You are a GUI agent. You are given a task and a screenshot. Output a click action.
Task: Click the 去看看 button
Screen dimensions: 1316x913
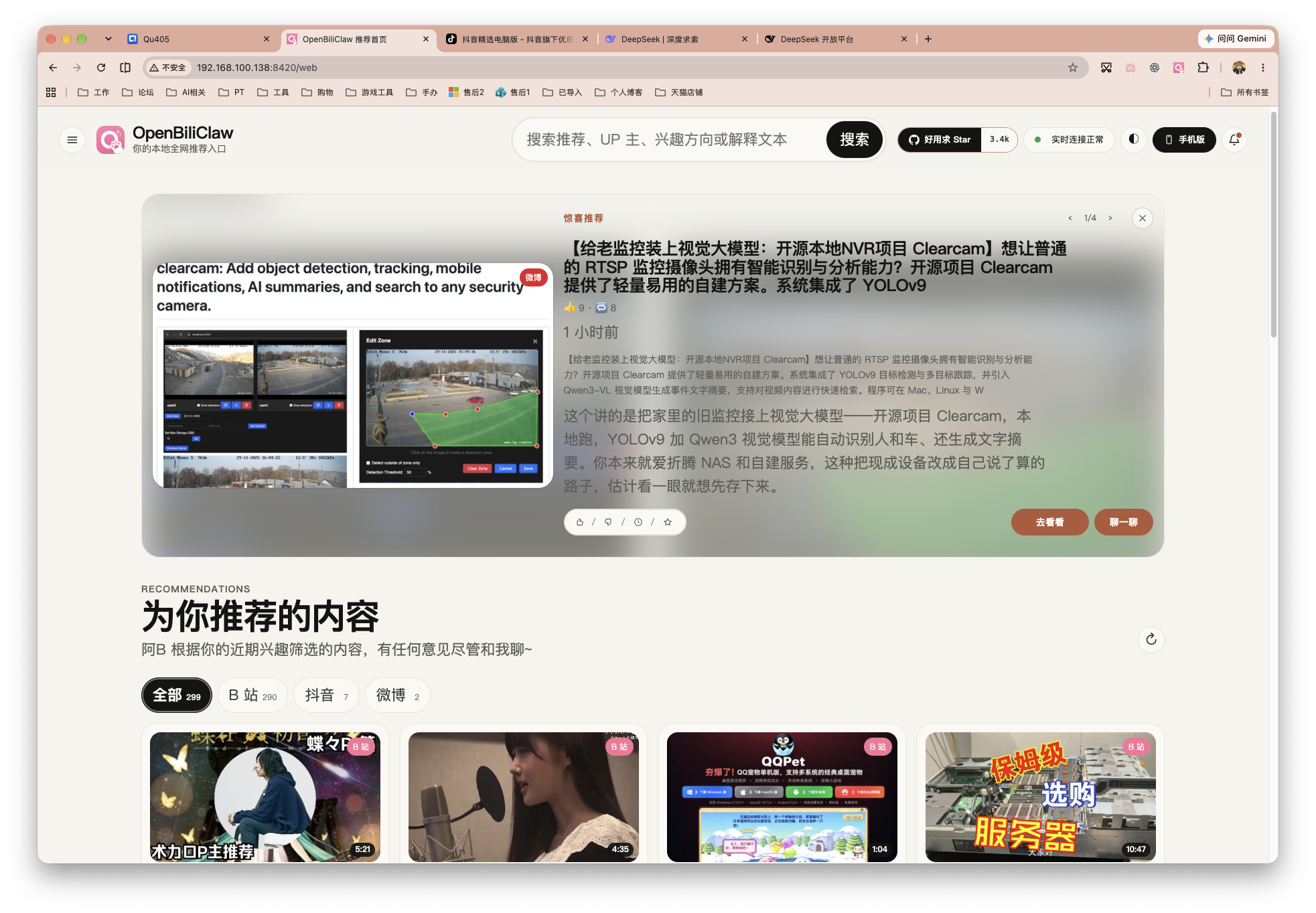pyautogui.click(x=1049, y=522)
